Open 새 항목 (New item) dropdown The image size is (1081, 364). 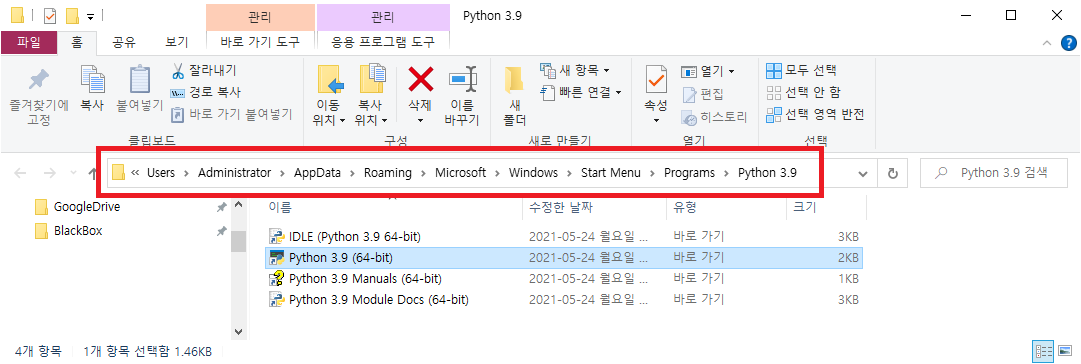coord(575,70)
